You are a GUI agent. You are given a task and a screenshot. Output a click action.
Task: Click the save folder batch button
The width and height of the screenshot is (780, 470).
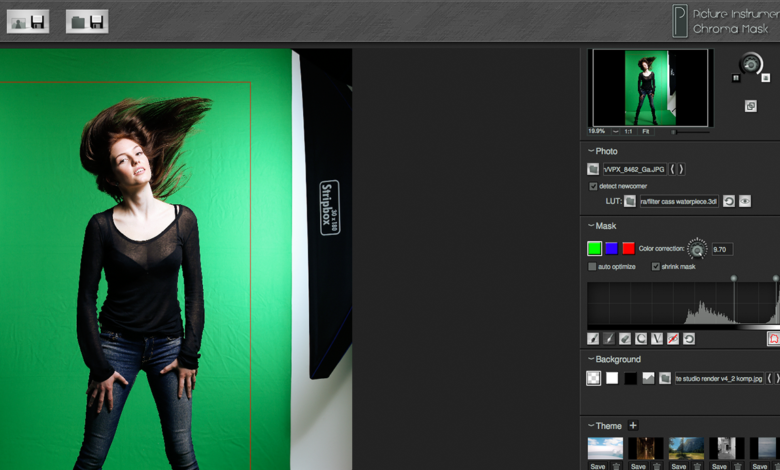[x=87, y=21]
